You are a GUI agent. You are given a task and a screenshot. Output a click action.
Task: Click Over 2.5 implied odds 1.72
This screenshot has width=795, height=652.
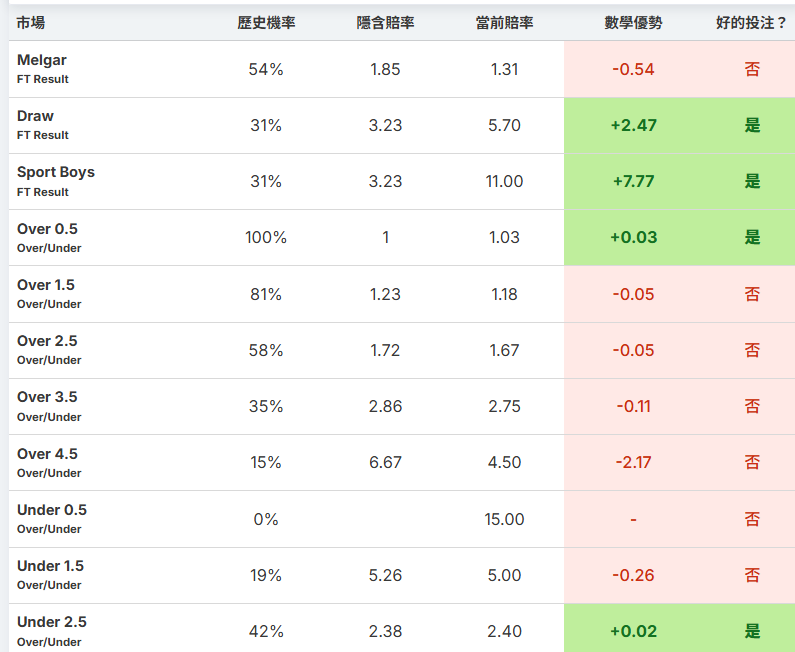(385, 350)
